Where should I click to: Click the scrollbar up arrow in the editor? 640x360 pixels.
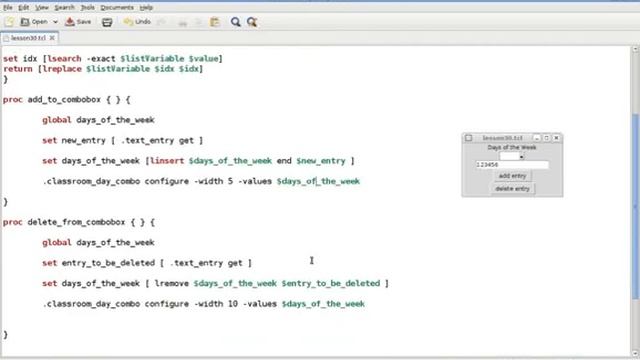pyautogui.click(x=636, y=49)
